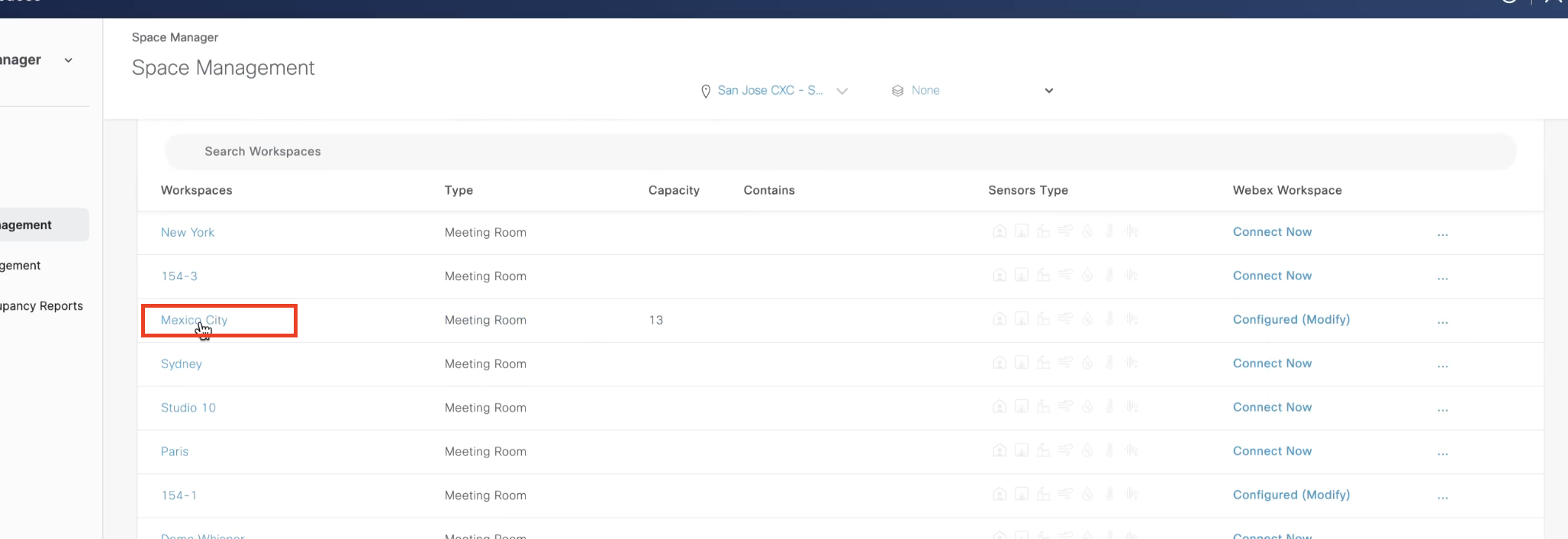
Task: Click the temperature sensor icon in Mexico City row
Action: click(x=1109, y=319)
